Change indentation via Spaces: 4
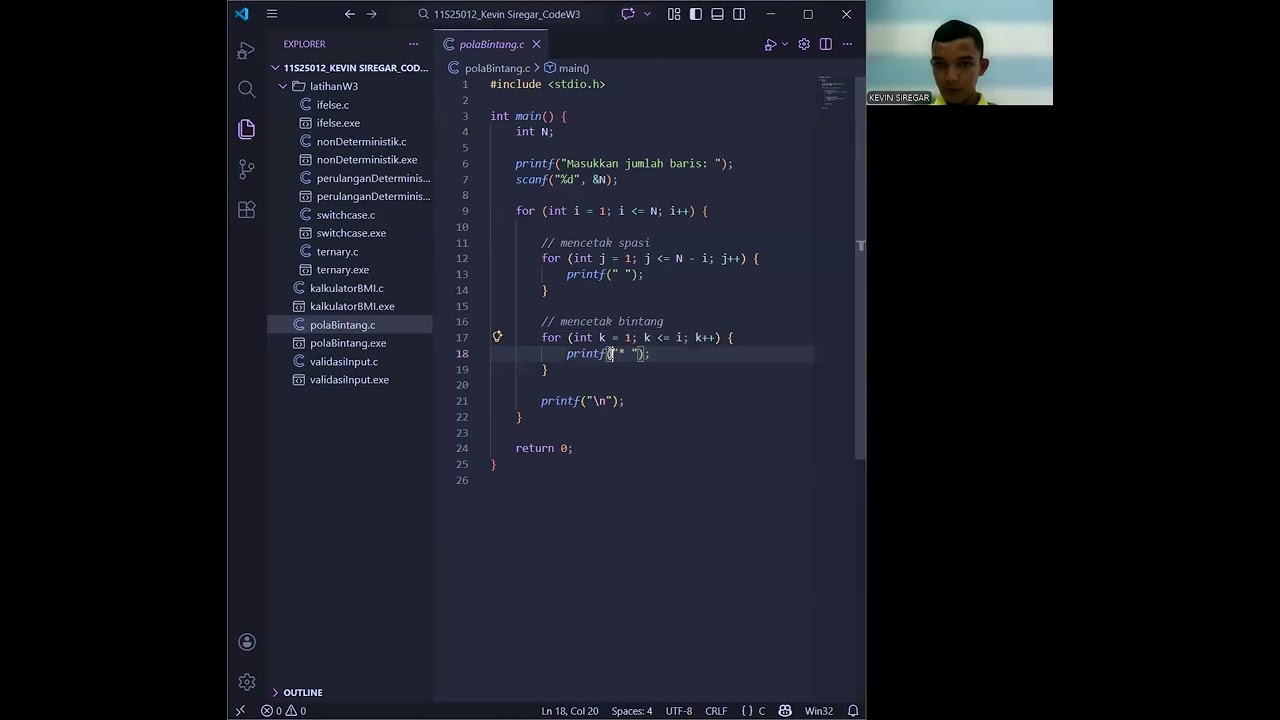1280x720 pixels. click(632, 711)
